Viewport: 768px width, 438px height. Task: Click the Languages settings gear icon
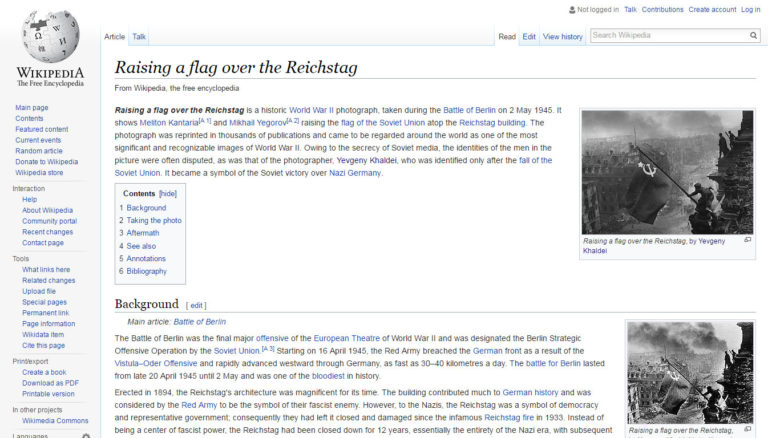[x=86, y=435]
